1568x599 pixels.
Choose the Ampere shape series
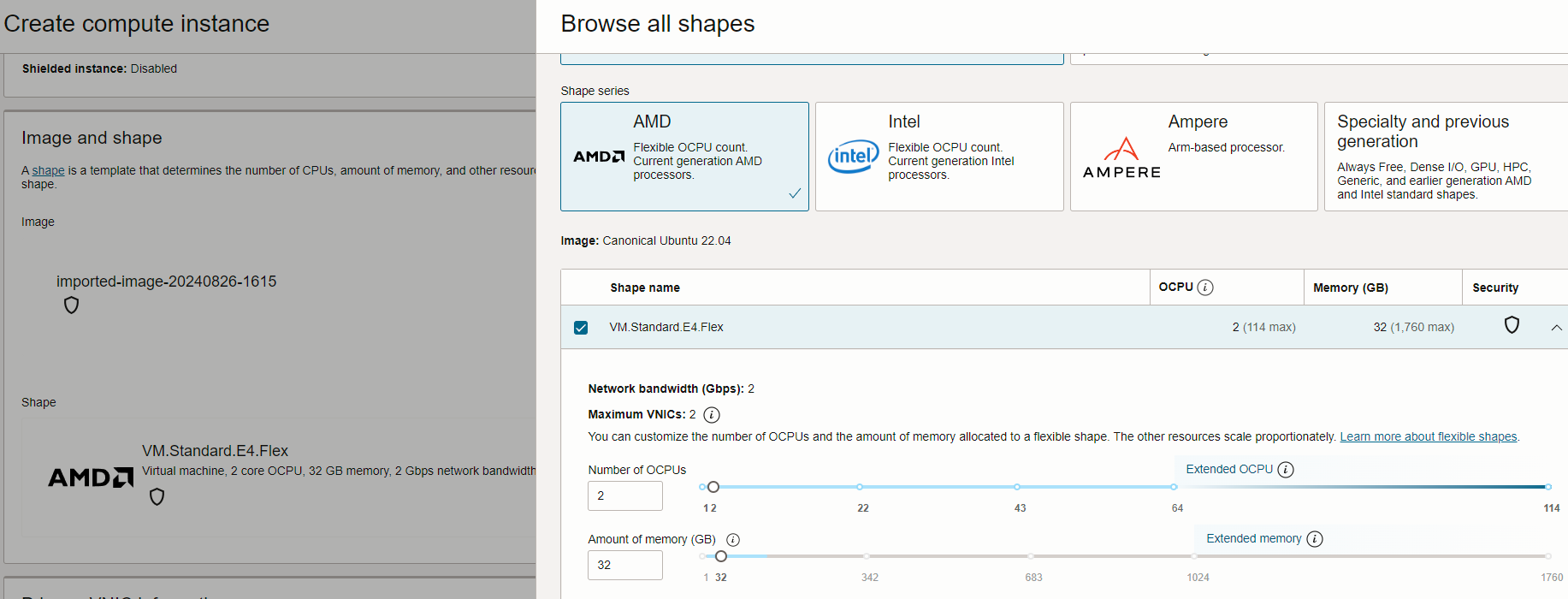click(x=1193, y=157)
